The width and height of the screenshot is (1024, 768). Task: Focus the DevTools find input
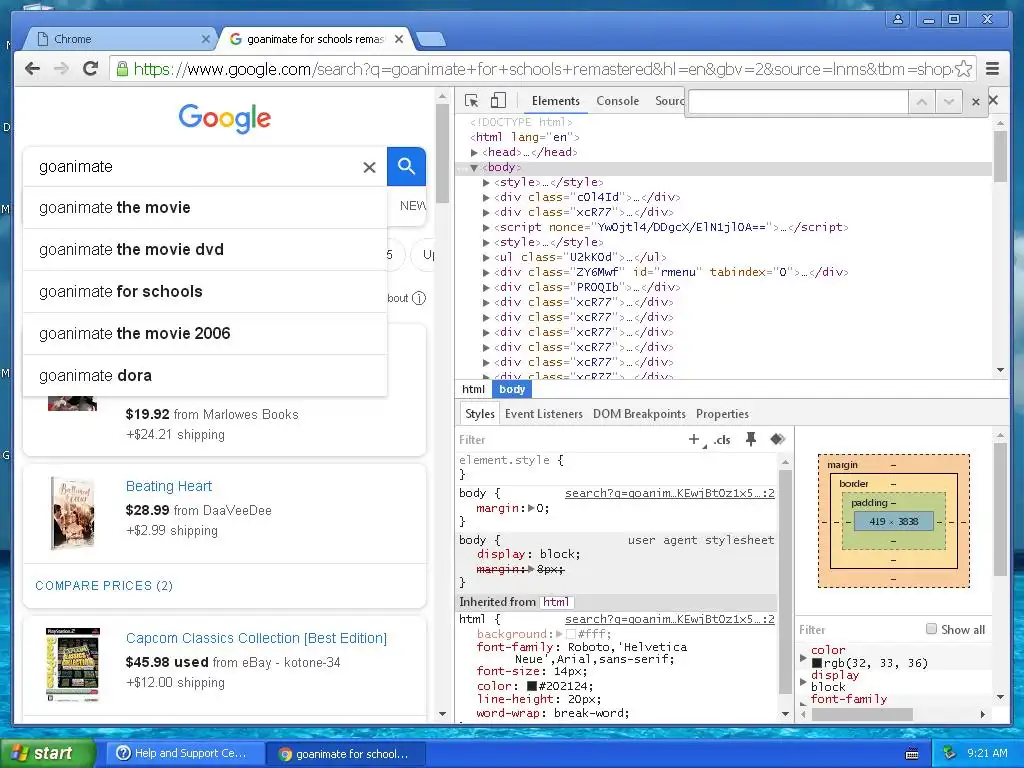(798, 102)
